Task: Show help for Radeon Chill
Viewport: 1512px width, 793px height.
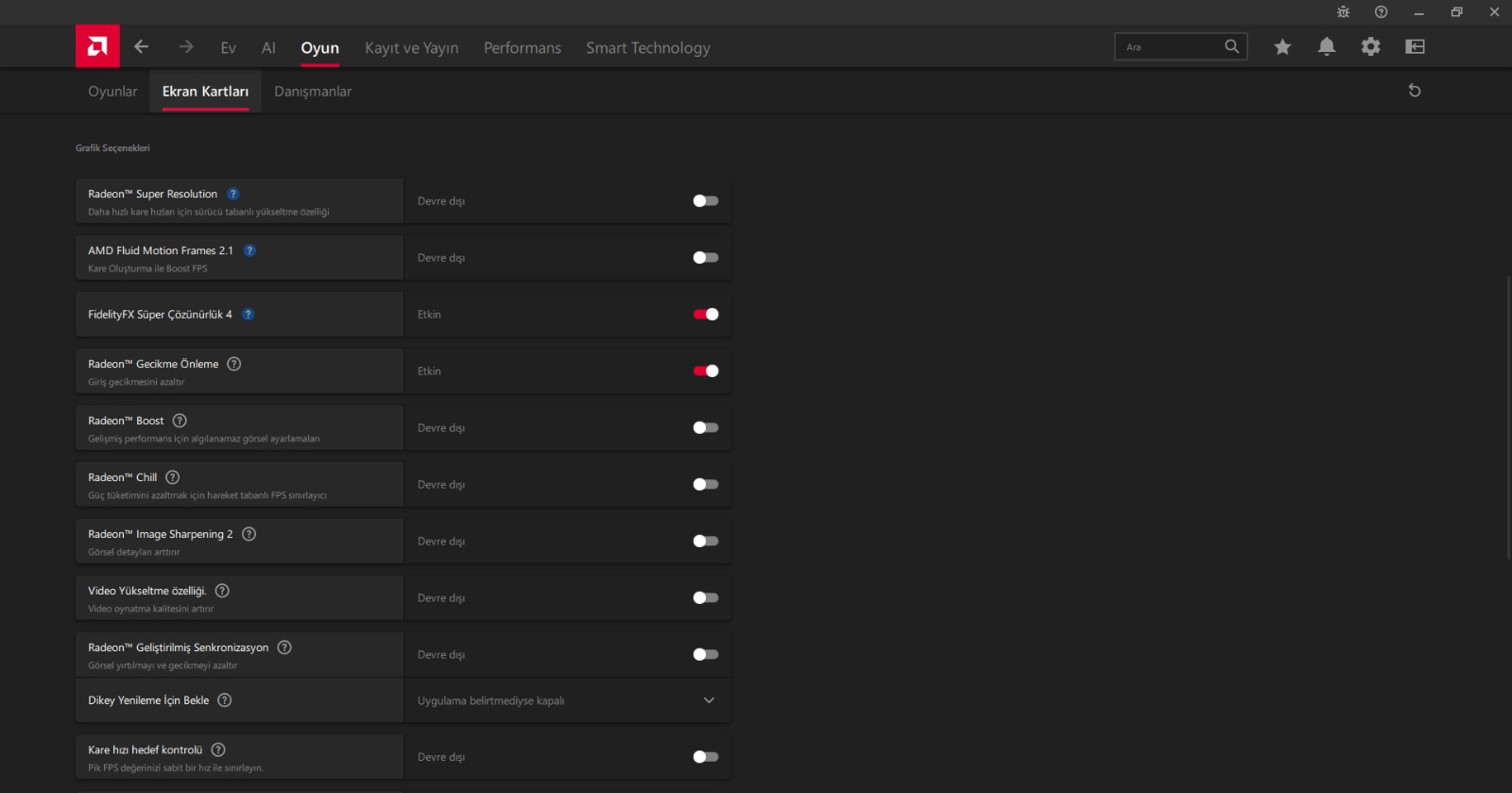Action: pos(173,477)
